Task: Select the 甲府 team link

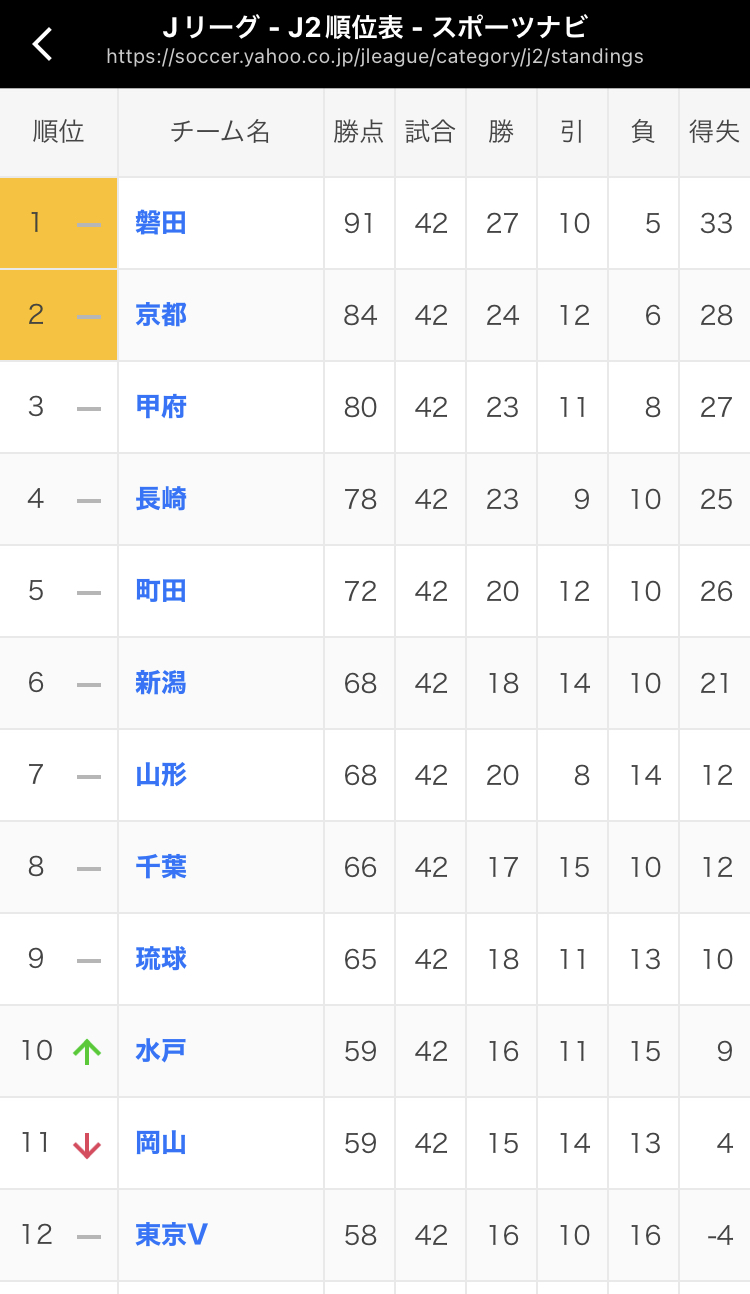Action: tap(161, 407)
